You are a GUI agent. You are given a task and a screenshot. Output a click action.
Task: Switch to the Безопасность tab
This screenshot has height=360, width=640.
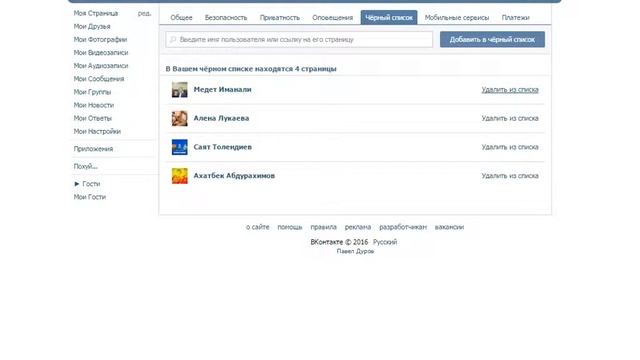pos(226,18)
